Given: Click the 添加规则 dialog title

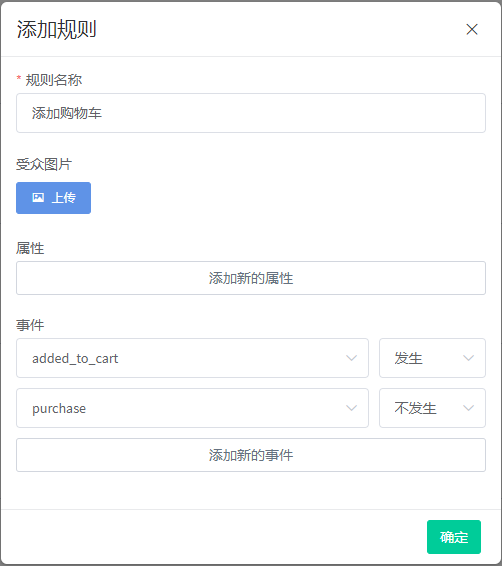Looking at the screenshot, I should pos(57,29).
